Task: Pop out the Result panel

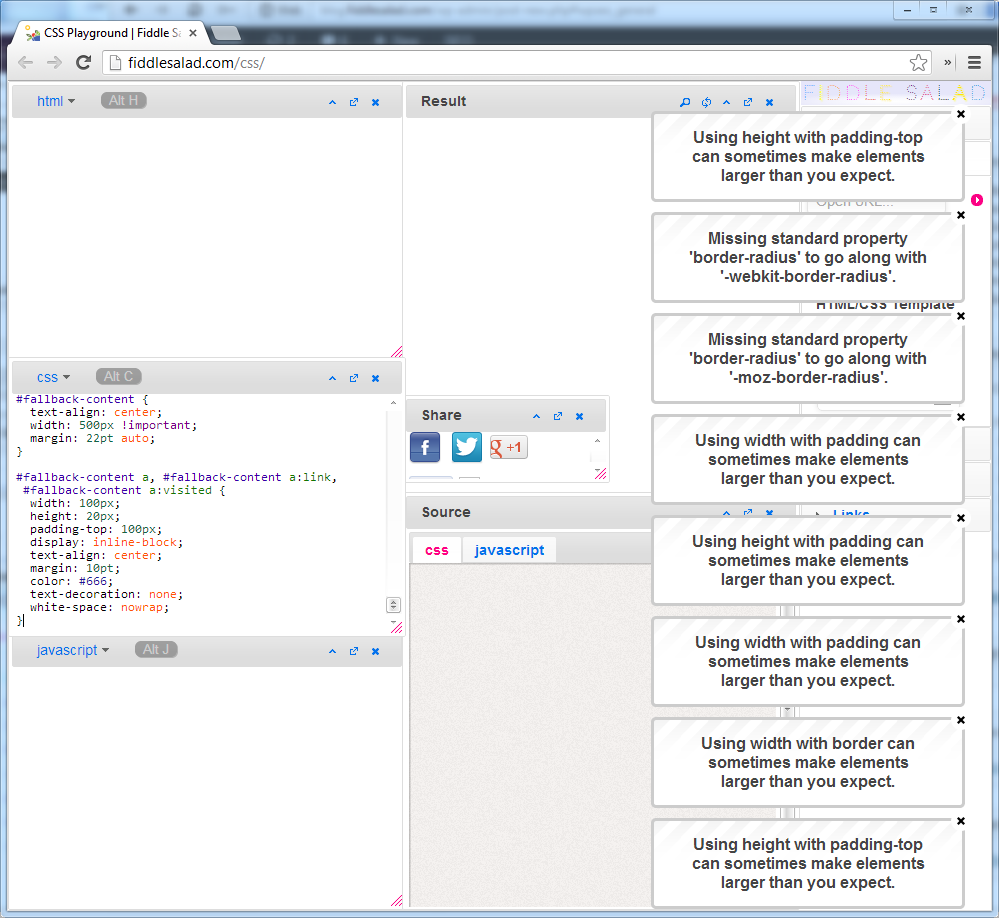Action: pyautogui.click(x=748, y=102)
